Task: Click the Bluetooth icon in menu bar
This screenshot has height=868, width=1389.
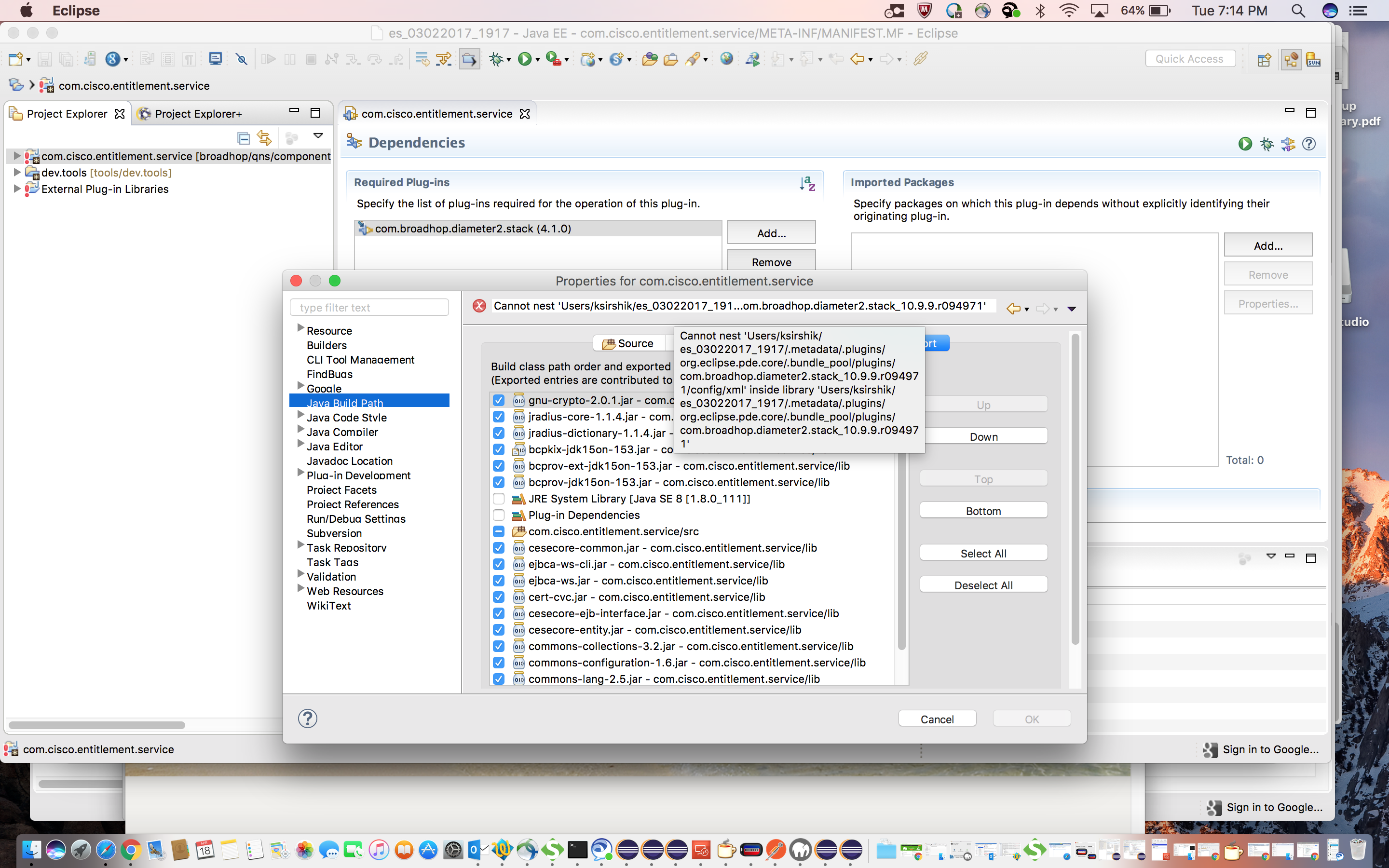Action: tap(1039, 11)
